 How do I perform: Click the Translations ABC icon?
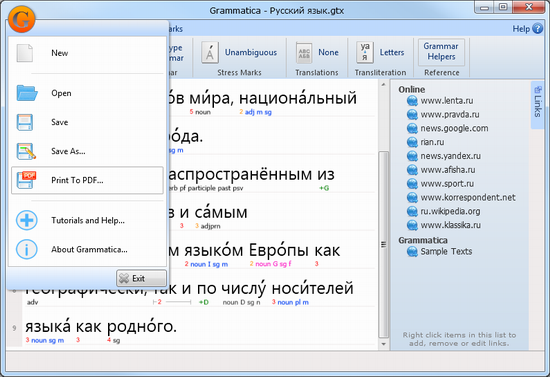pos(304,53)
